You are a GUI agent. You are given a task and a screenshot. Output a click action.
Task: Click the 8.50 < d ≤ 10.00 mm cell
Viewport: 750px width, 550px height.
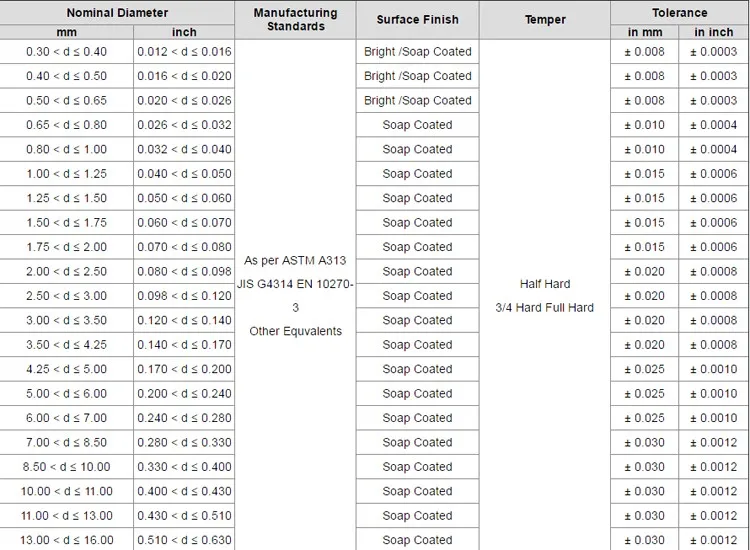[x=66, y=467]
